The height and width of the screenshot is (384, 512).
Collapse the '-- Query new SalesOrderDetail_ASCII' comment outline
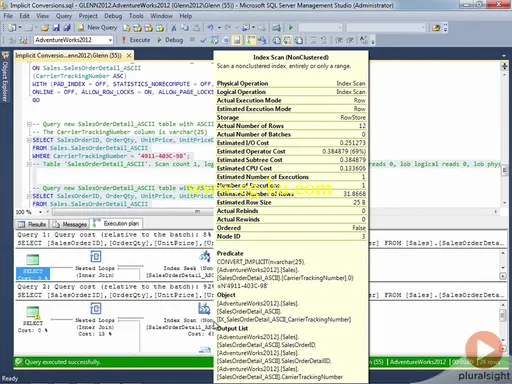click(29, 124)
